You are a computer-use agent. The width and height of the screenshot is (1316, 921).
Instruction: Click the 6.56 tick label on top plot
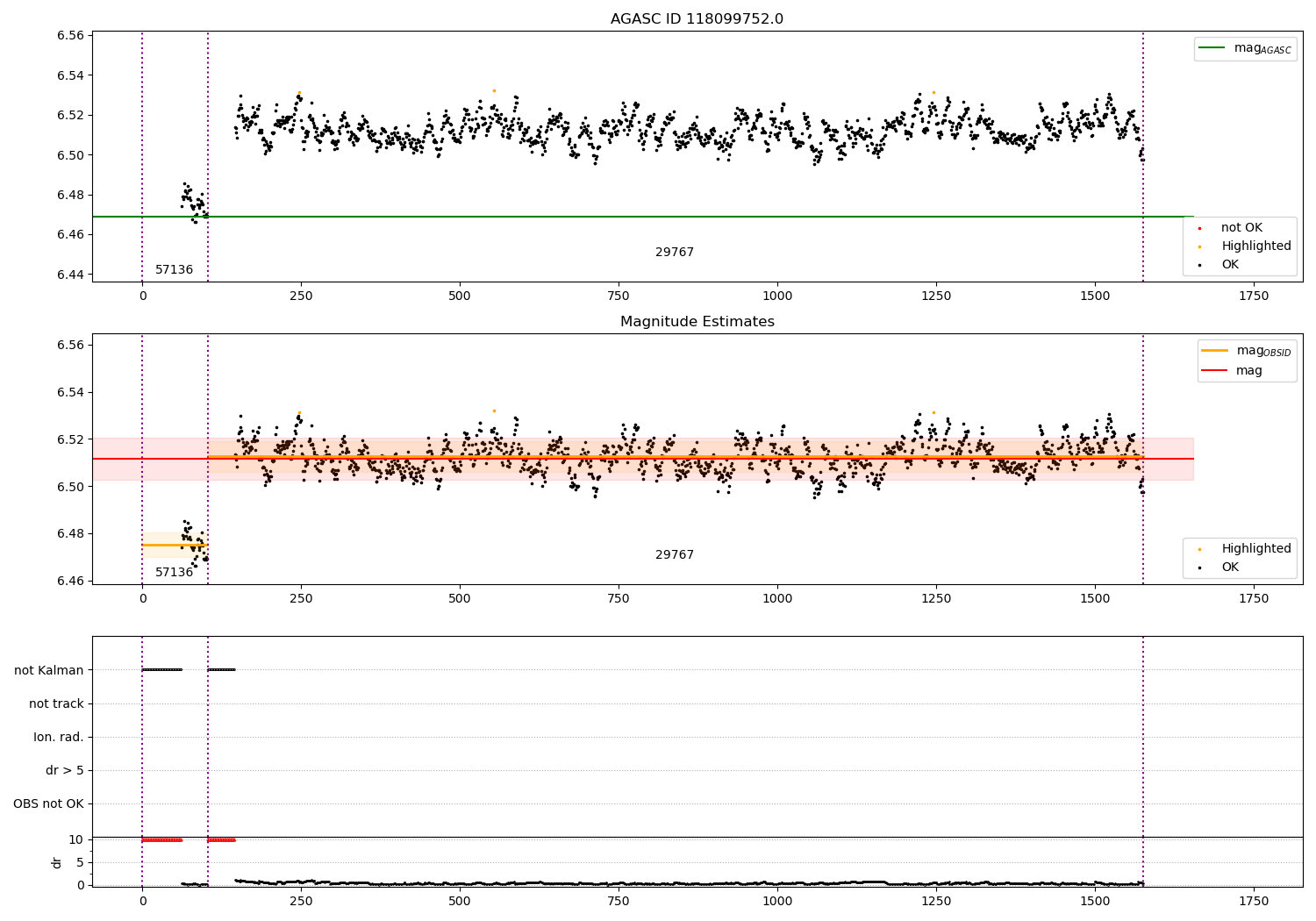click(x=70, y=36)
